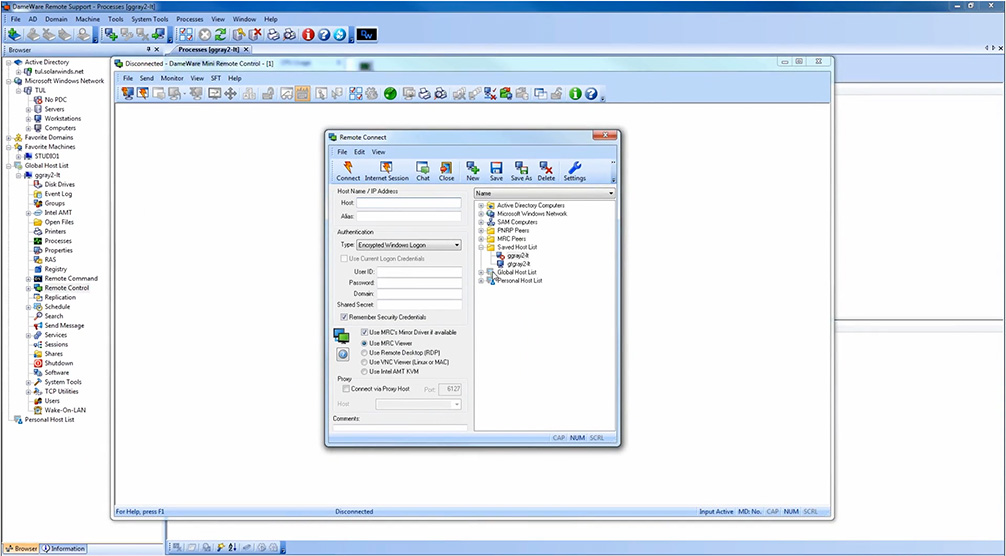Expand Active Directory Computers node
The height and width of the screenshot is (556, 1006).
(481, 205)
